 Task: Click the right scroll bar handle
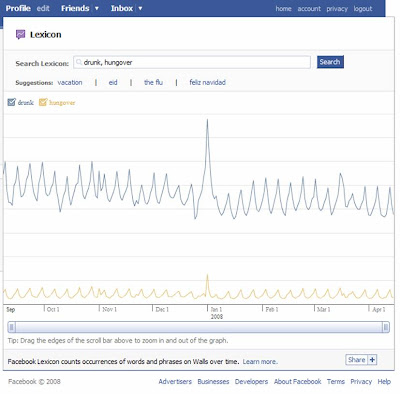(x=386, y=327)
